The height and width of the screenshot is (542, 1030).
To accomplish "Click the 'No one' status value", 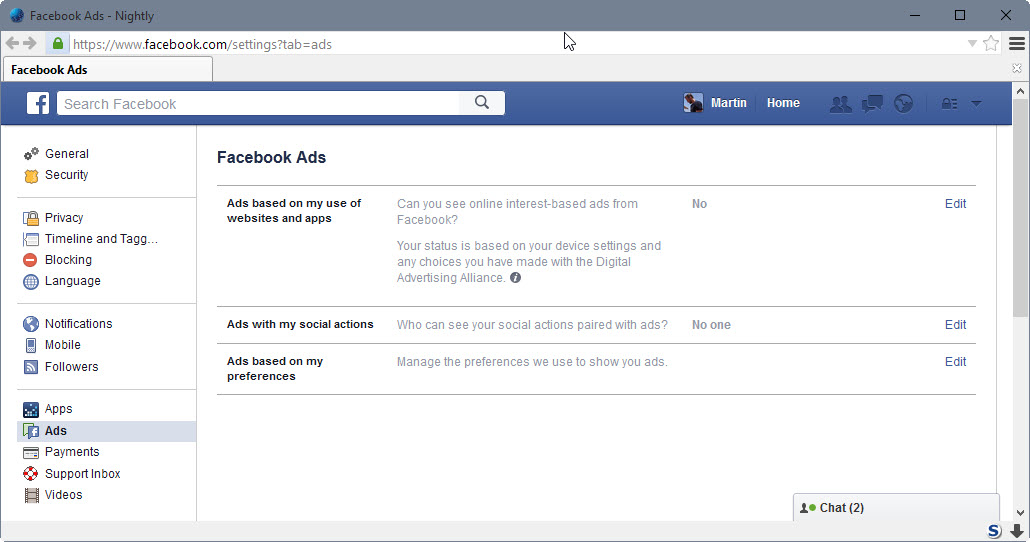I will tap(711, 325).
